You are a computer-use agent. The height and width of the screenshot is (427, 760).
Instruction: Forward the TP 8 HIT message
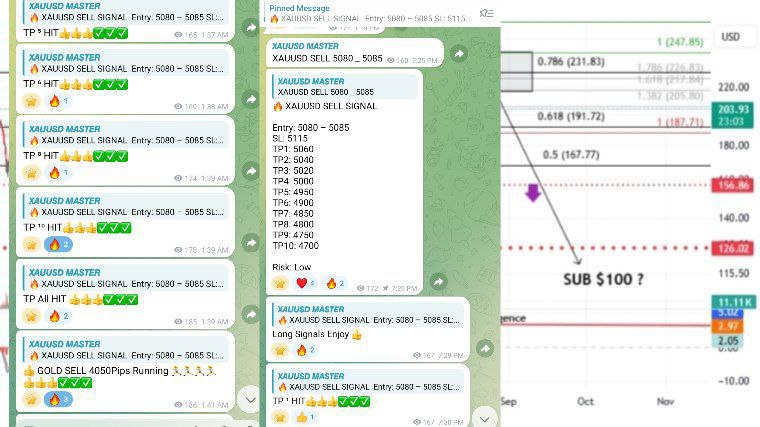point(251,171)
